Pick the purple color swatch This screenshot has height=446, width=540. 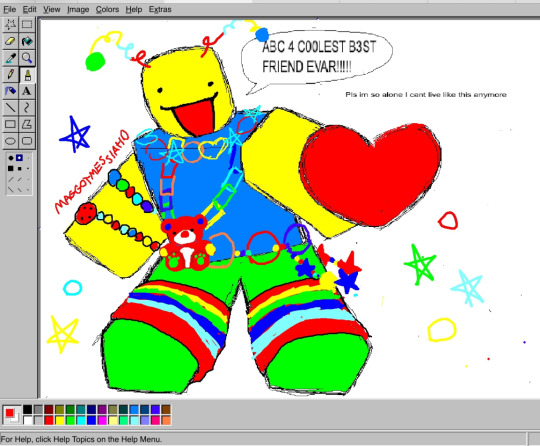point(102,409)
